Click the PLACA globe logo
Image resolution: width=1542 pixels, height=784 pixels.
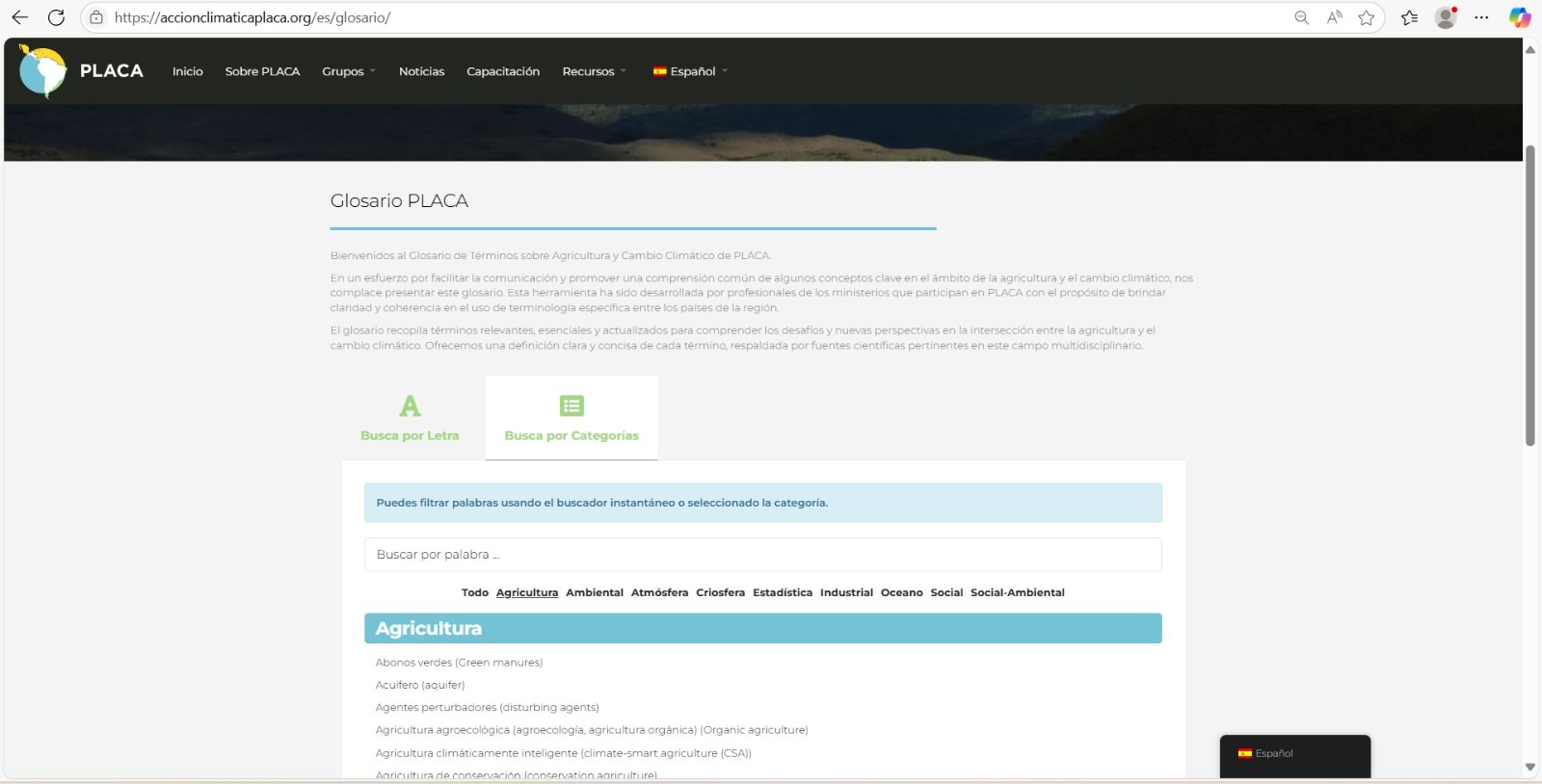click(x=43, y=71)
